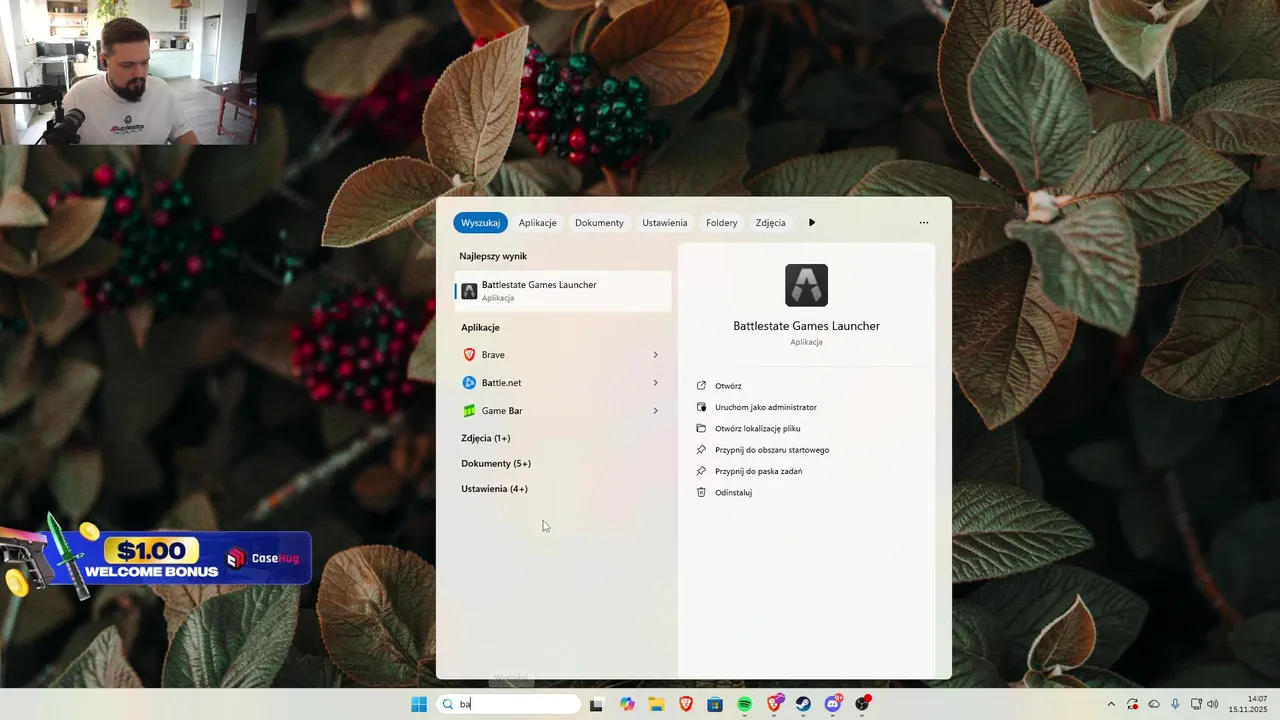Expand Brave result options chevron
1280x720 pixels.
[656, 355]
